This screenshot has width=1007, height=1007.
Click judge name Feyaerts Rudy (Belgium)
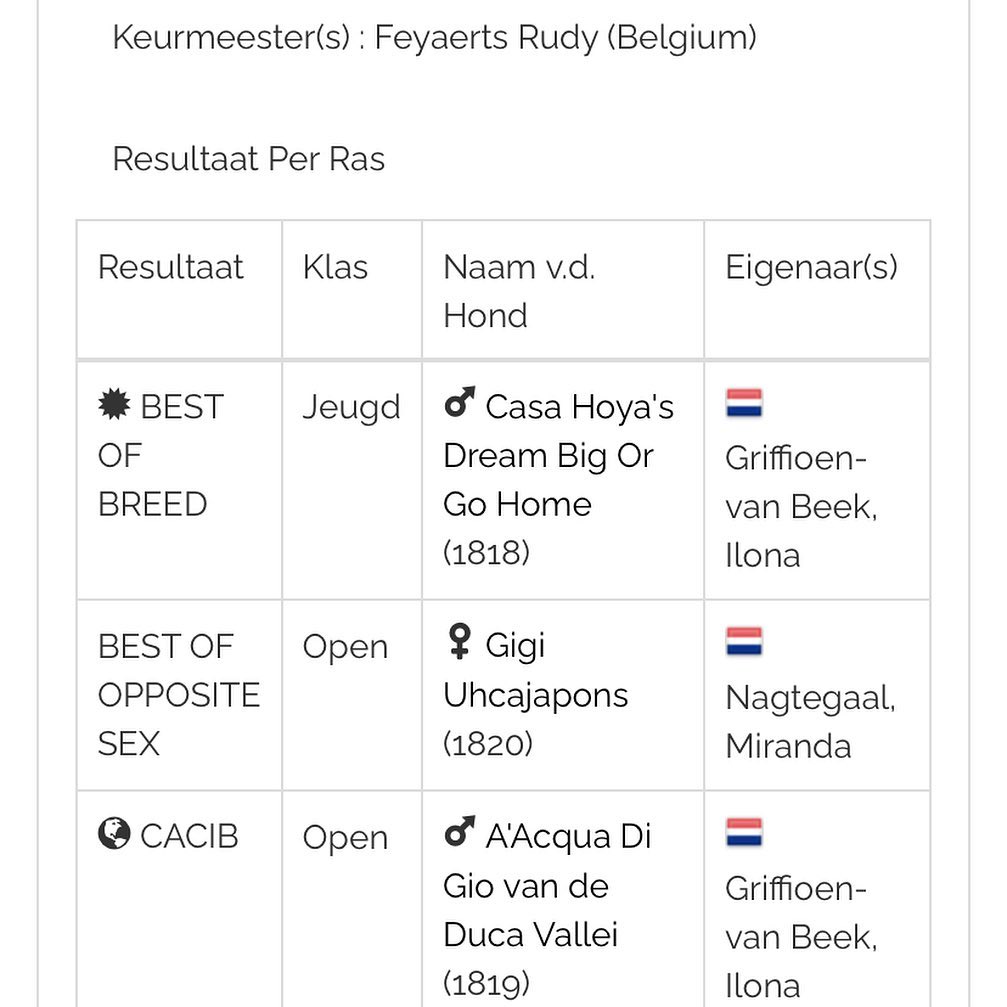click(565, 37)
